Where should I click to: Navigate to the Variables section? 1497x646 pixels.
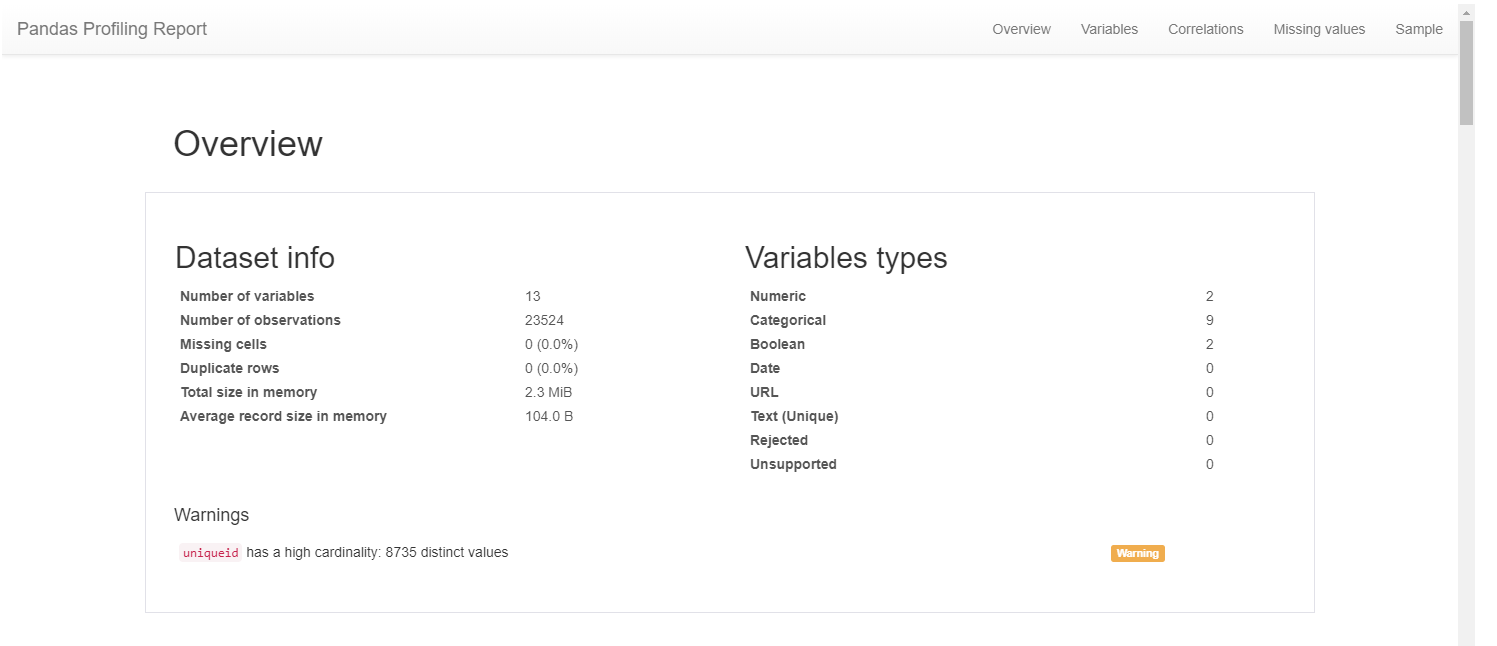(1109, 29)
